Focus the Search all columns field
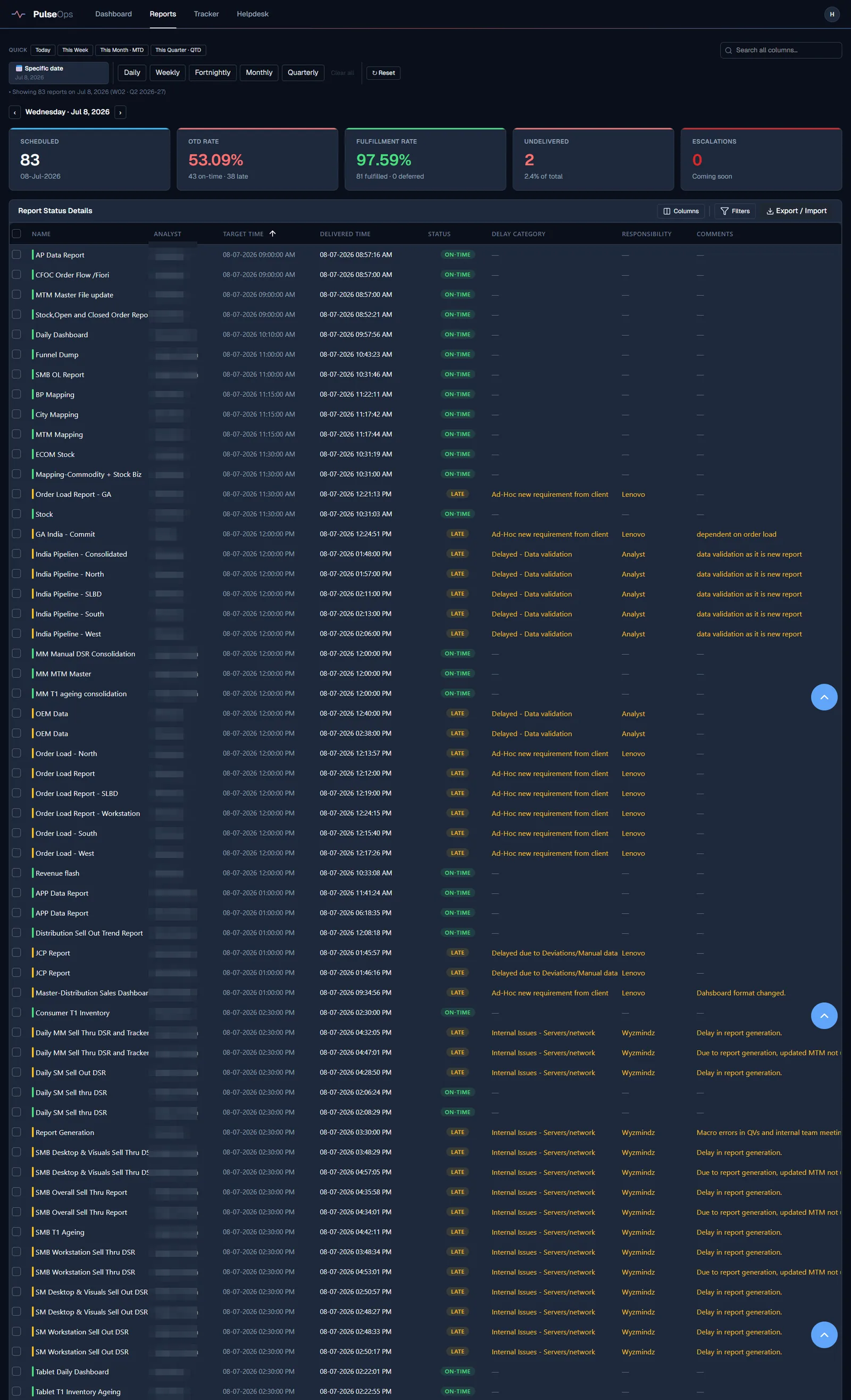Screen dimensions: 851x1400 (x=781, y=50)
